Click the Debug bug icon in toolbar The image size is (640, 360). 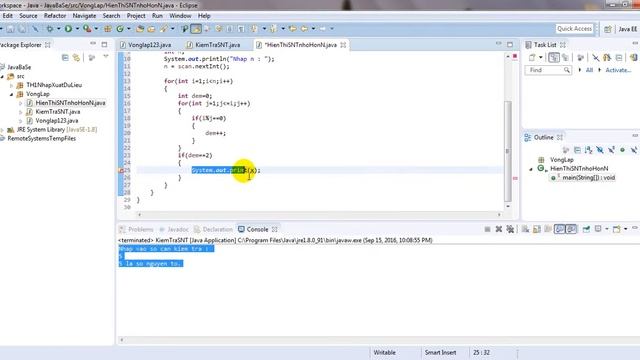50,29
